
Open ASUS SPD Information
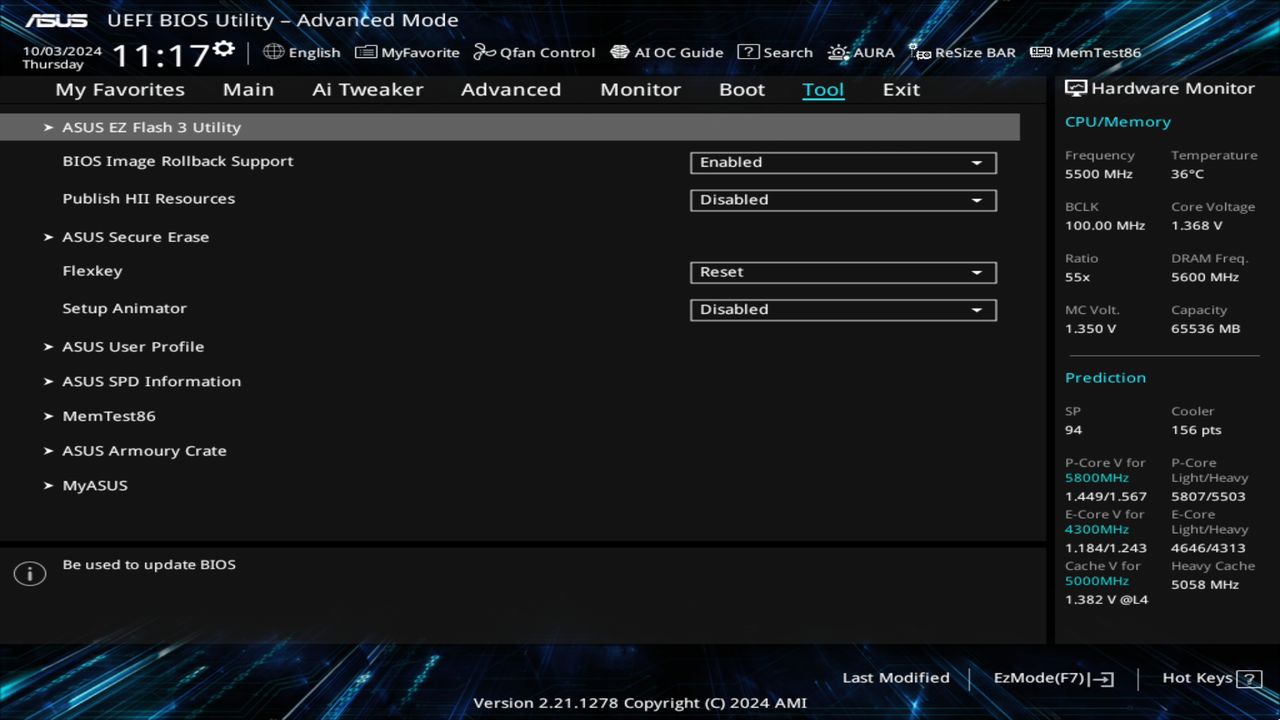coord(151,381)
